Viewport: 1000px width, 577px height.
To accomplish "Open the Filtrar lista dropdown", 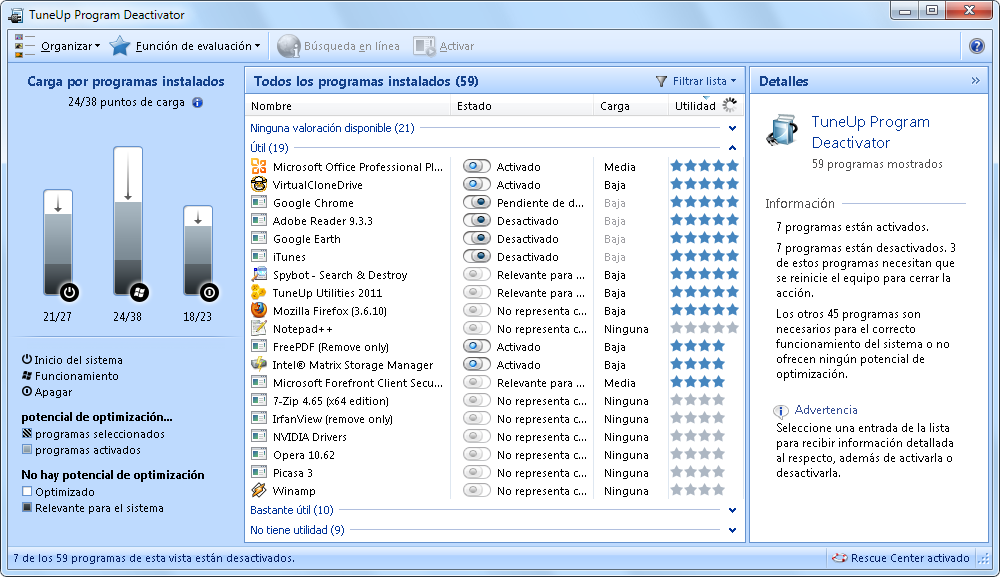I will click(x=696, y=81).
